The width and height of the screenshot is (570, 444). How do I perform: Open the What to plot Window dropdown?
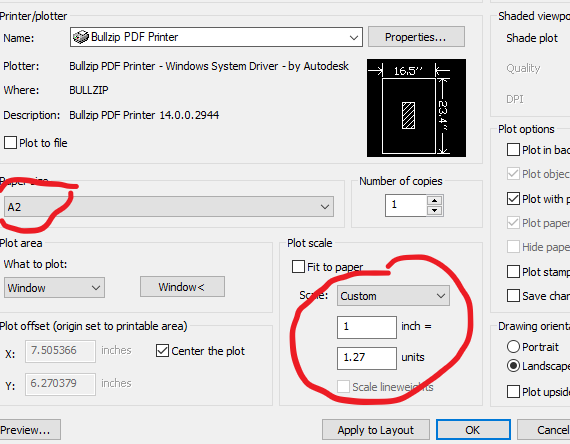point(55,288)
